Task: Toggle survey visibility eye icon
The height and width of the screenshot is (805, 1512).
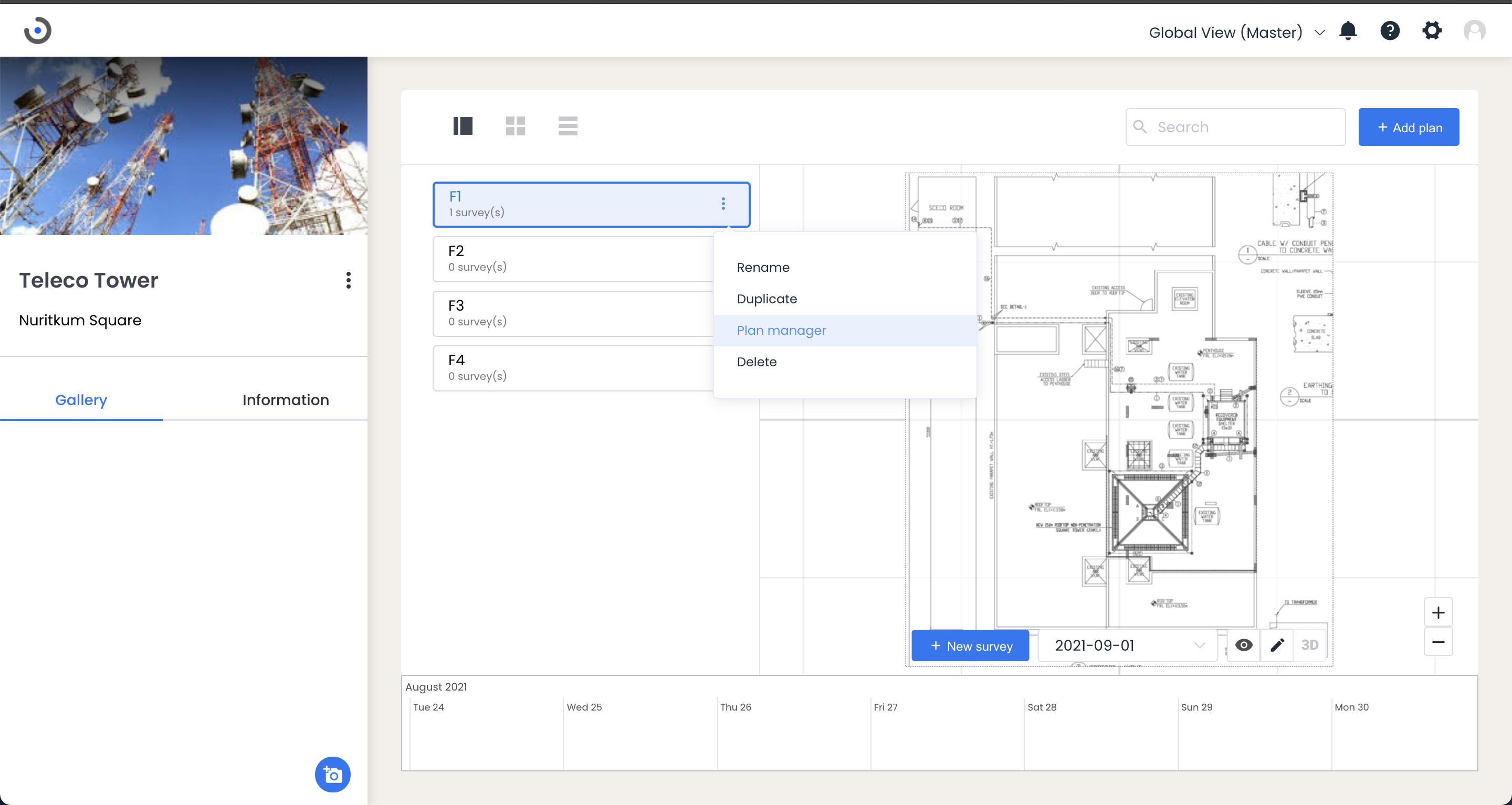Action: pos(1243,645)
